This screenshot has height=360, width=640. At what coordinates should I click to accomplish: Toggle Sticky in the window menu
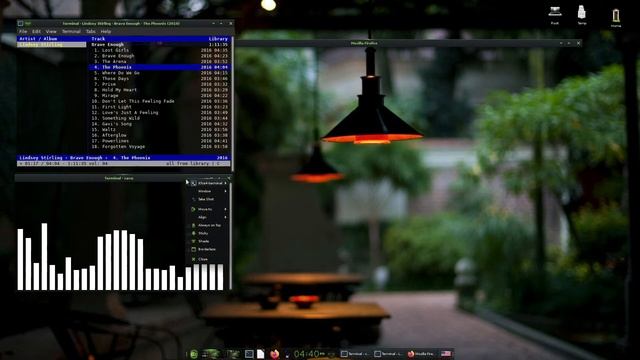209,233
